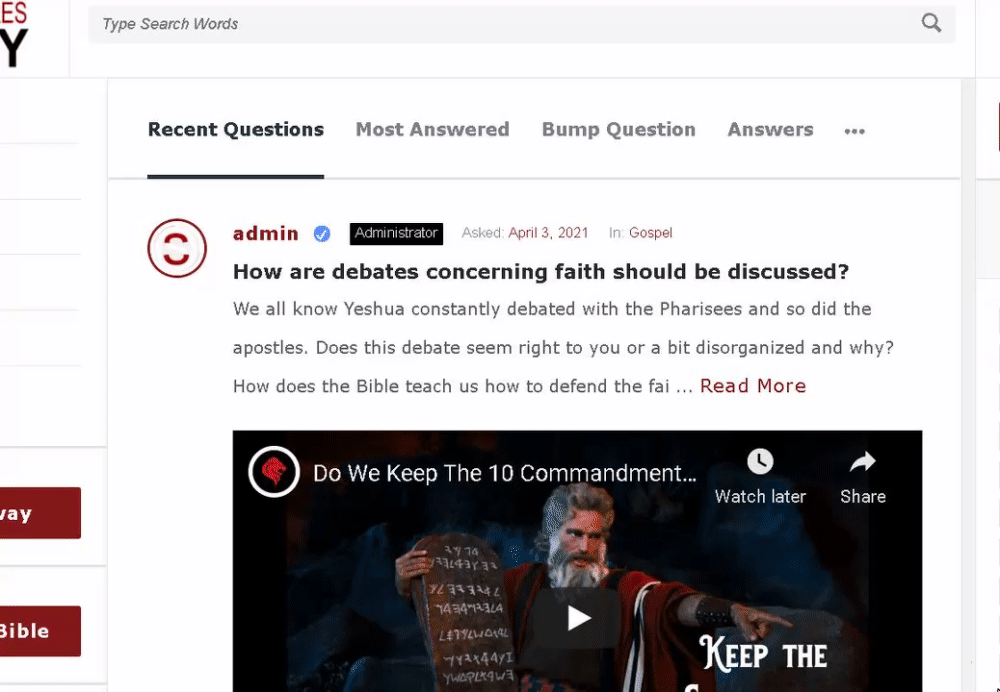Open the admin username link
Image resolution: width=1000 pixels, height=692 pixels.
click(266, 233)
